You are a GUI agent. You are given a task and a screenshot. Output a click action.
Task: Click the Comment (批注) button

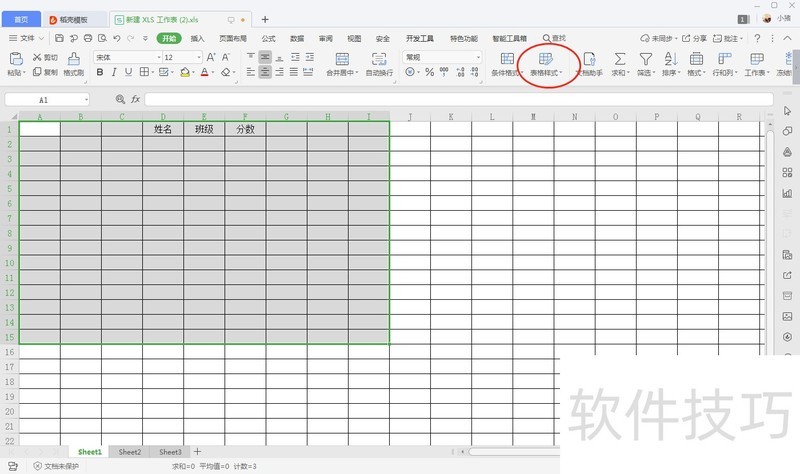[727, 38]
